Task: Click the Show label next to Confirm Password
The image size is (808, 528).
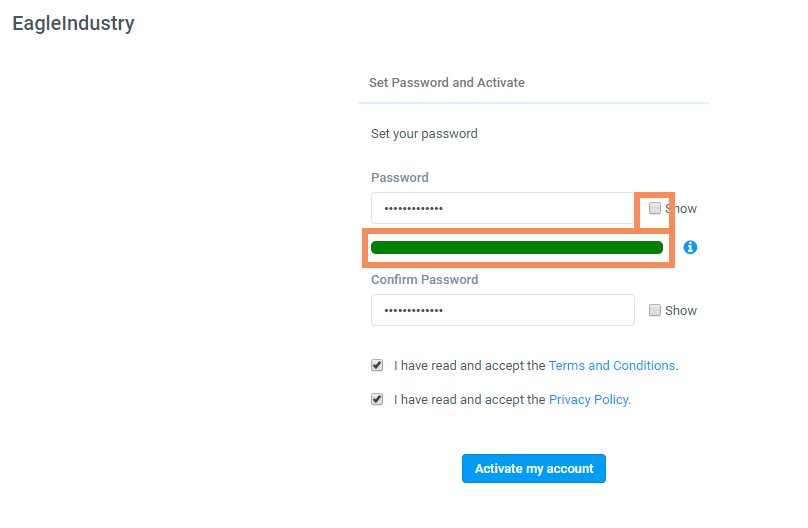Action: (681, 311)
